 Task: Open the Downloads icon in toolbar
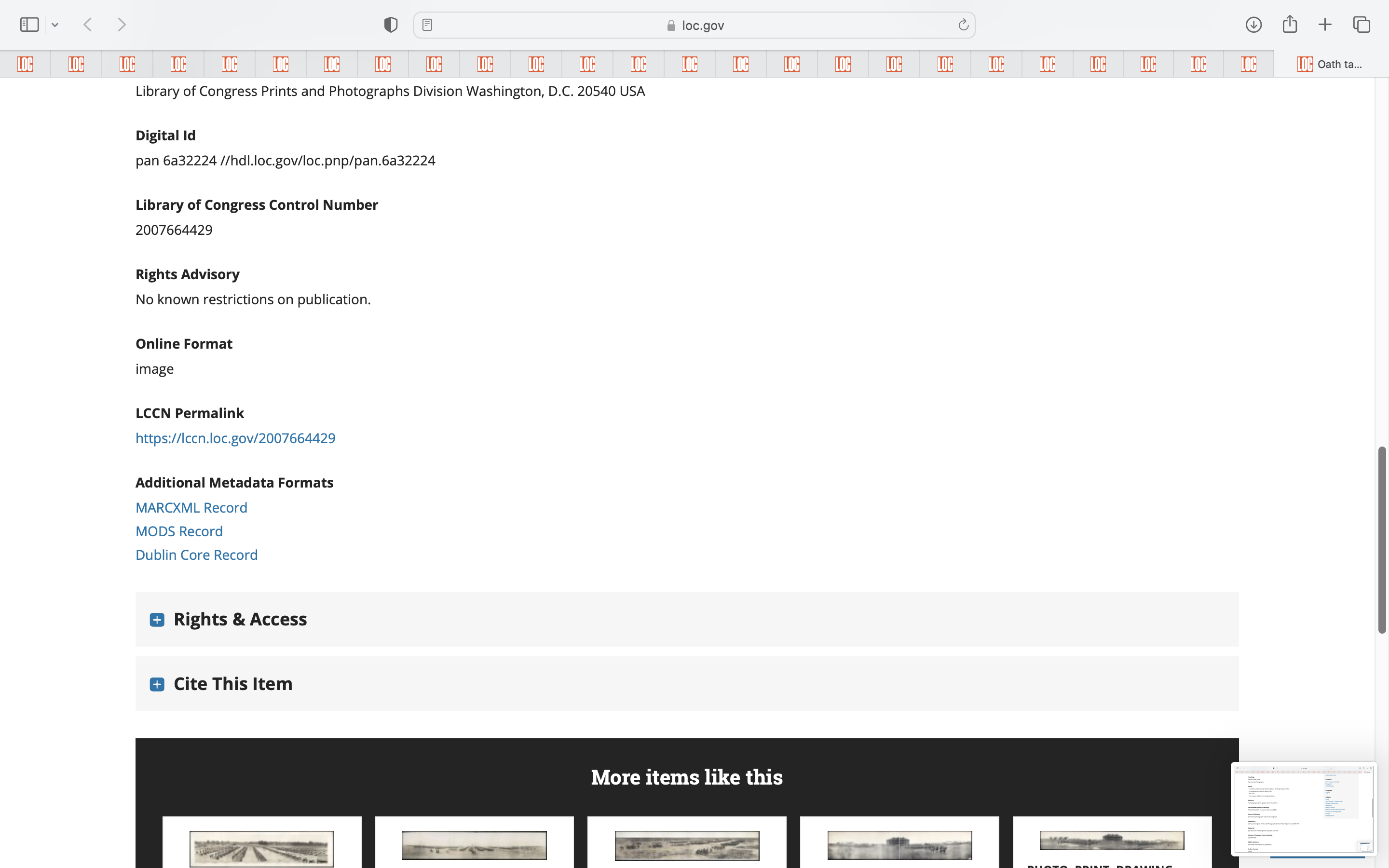[1253, 25]
